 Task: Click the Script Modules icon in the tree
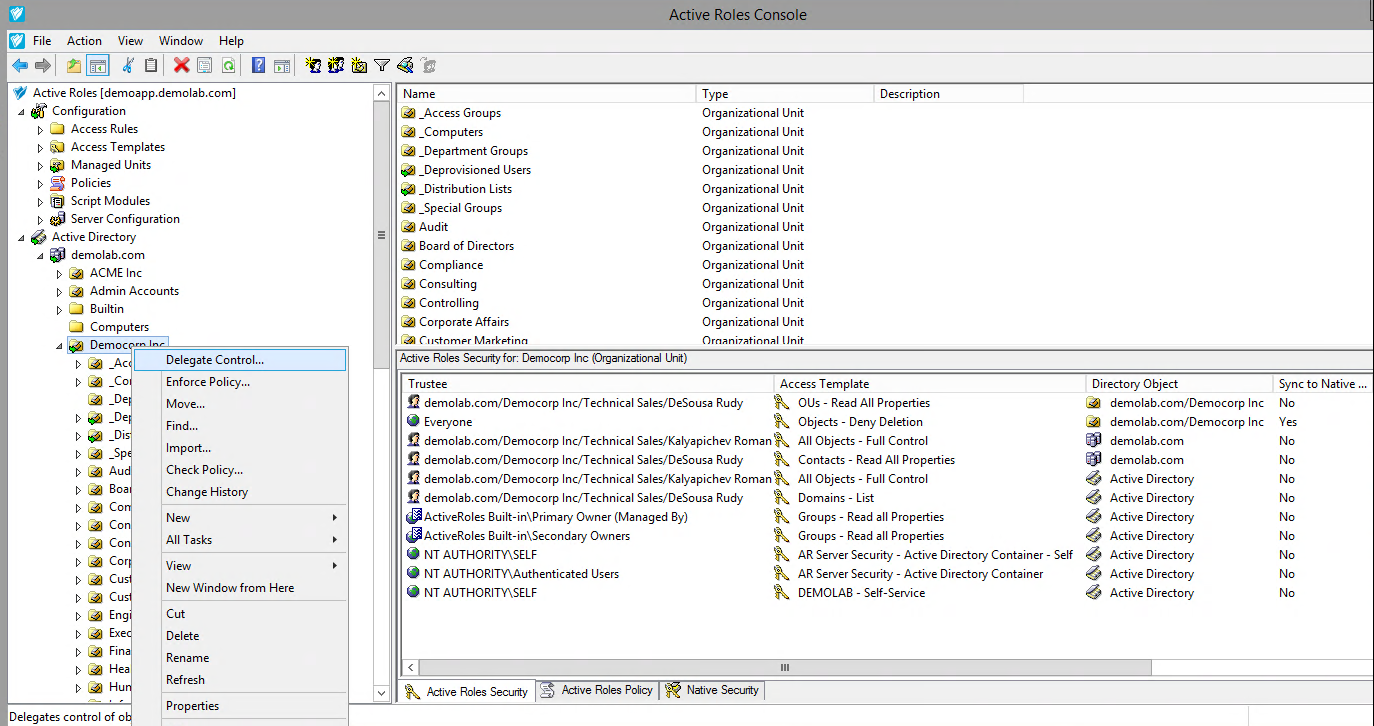[57, 201]
